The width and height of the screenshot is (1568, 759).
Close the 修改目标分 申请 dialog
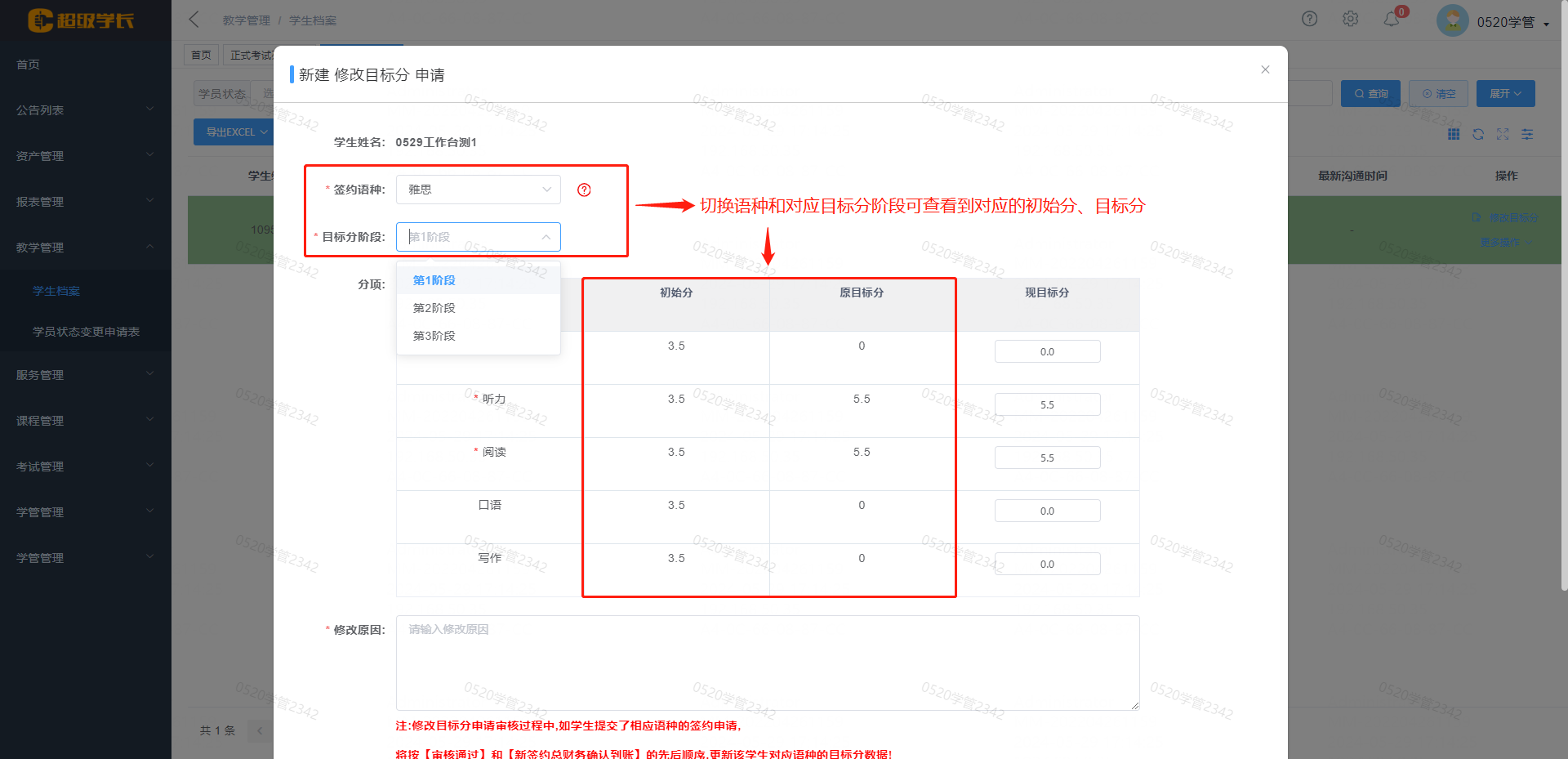1265,69
